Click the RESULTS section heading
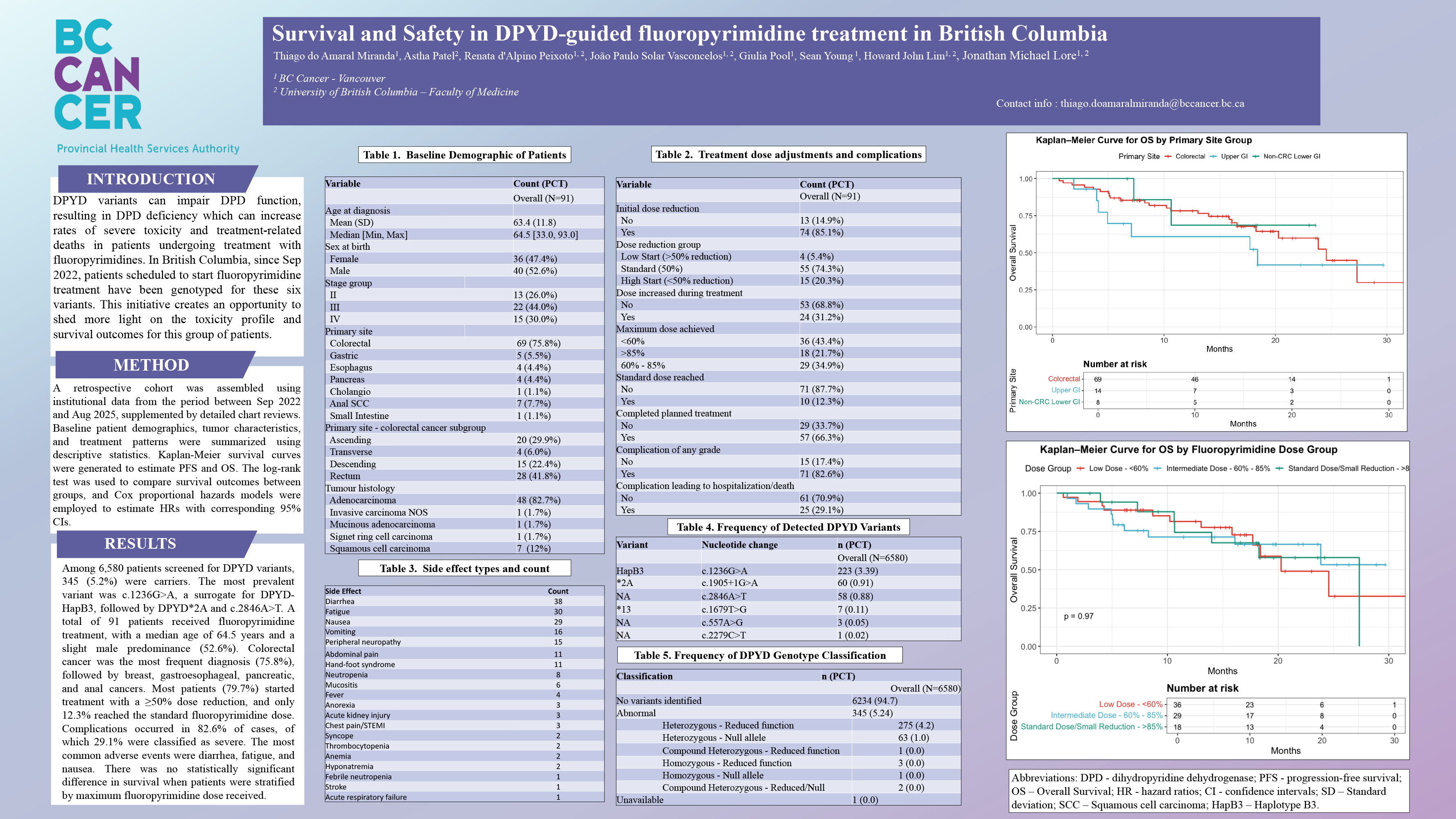The height and width of the screenshot is (819, 1456). click(x=140, y=544)
